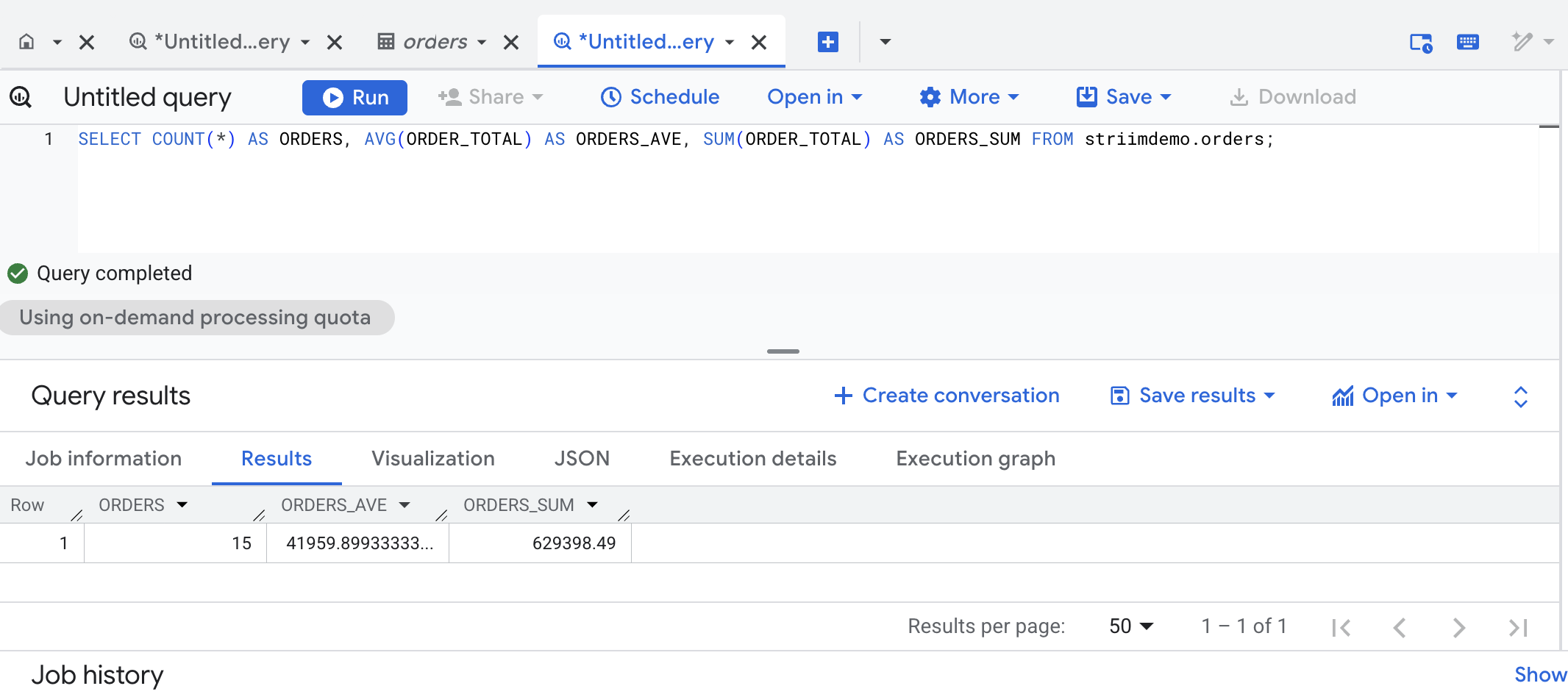Switch to the JSON results tab
The image size is (1568, 697).
pyautogui.click(x=581, y=458)
